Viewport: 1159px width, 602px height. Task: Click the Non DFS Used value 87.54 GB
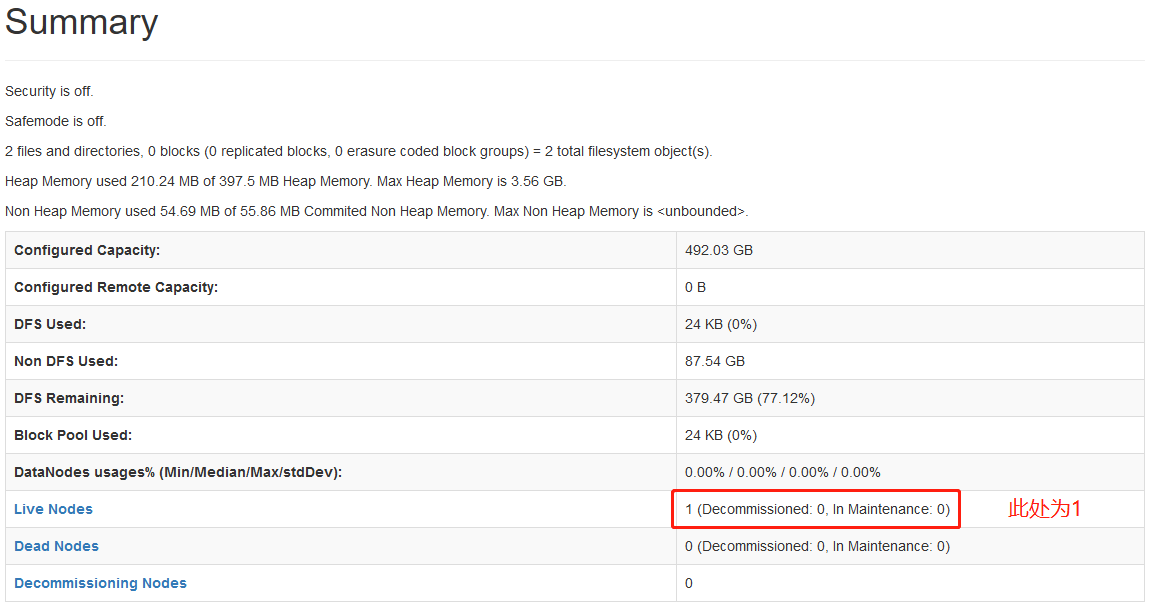(715, 361)
